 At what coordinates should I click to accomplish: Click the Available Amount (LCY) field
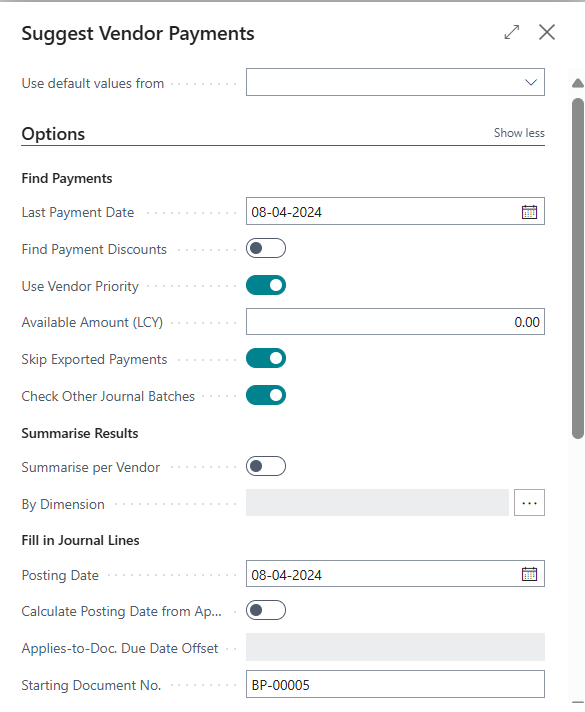(395, 322)
